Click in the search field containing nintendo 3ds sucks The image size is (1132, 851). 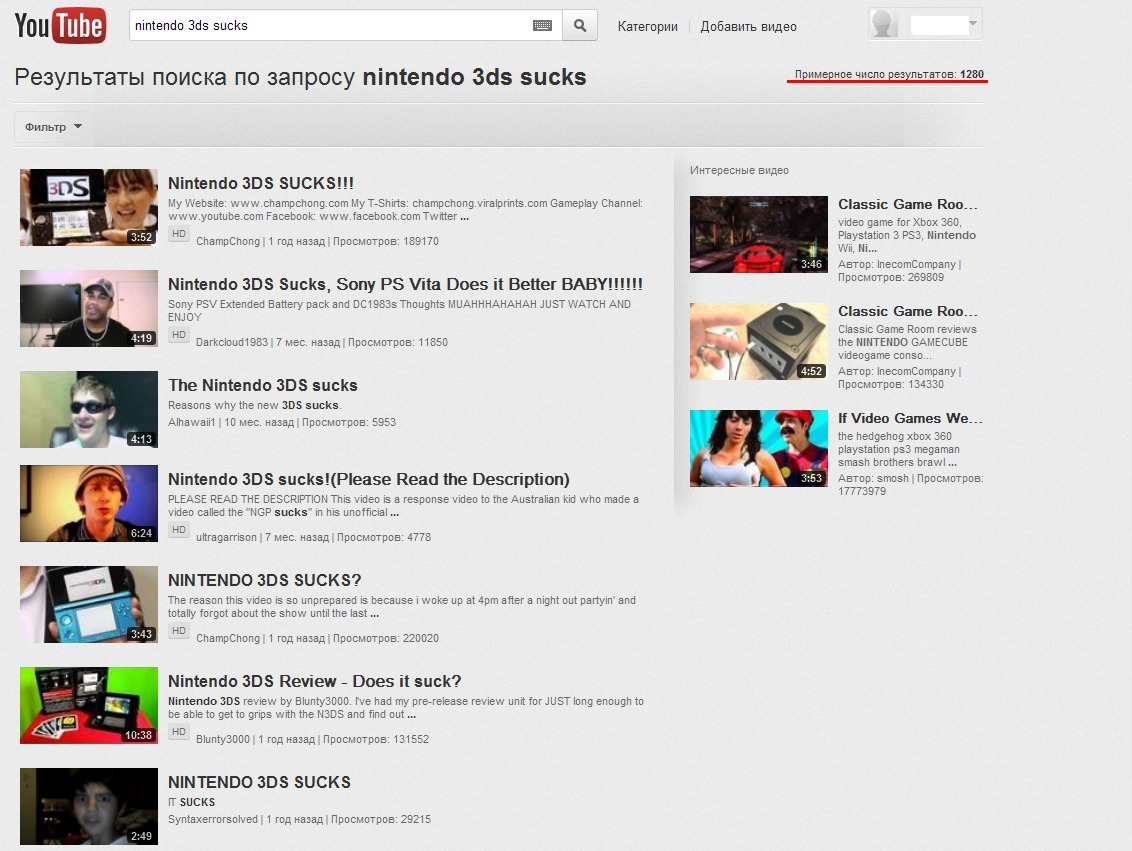[330, 26]
